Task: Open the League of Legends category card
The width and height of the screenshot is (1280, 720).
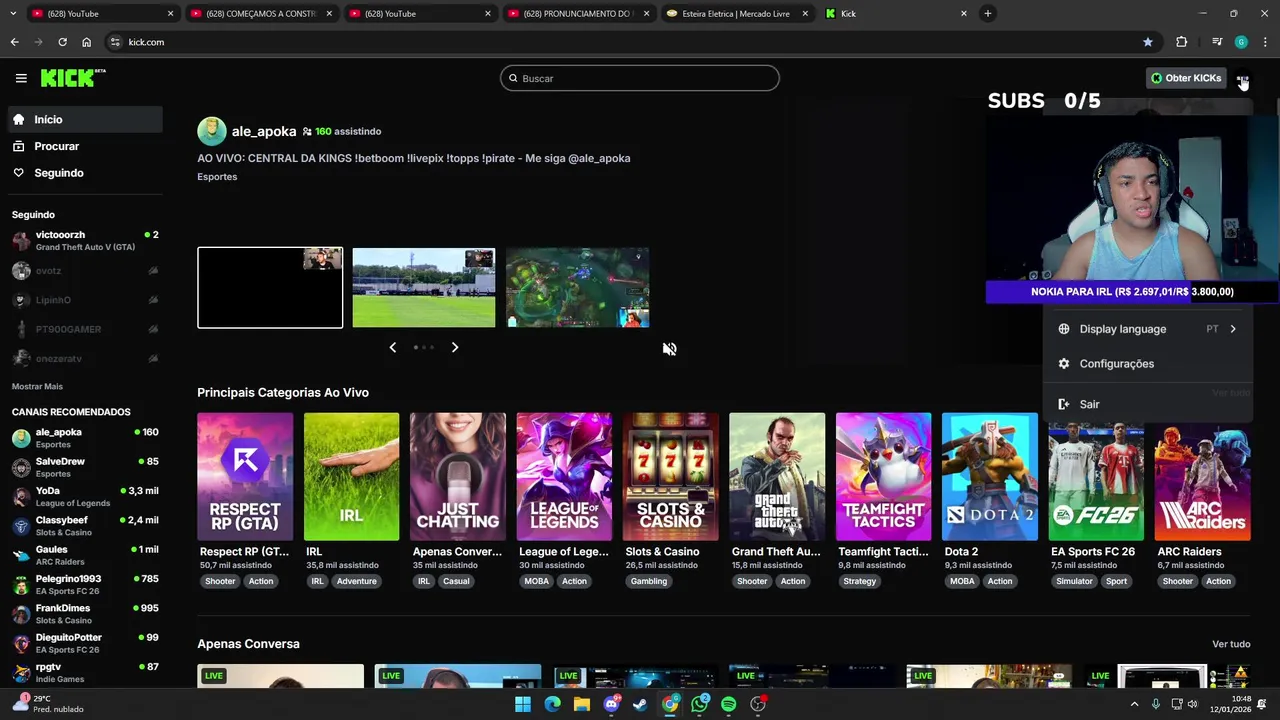Action: [x=564, y=477]
